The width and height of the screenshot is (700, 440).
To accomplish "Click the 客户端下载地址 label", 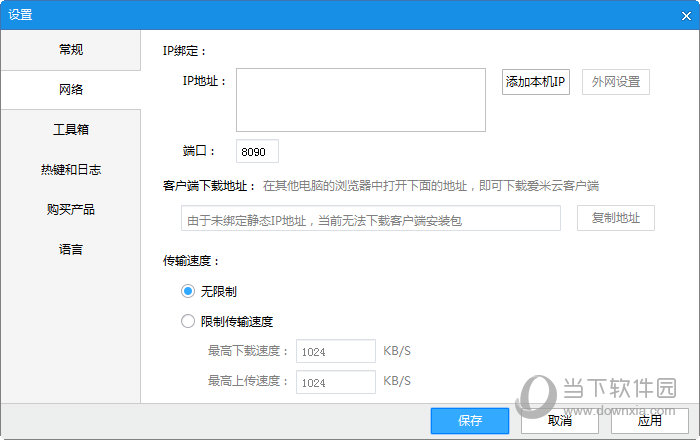I will tap(209, 186).
